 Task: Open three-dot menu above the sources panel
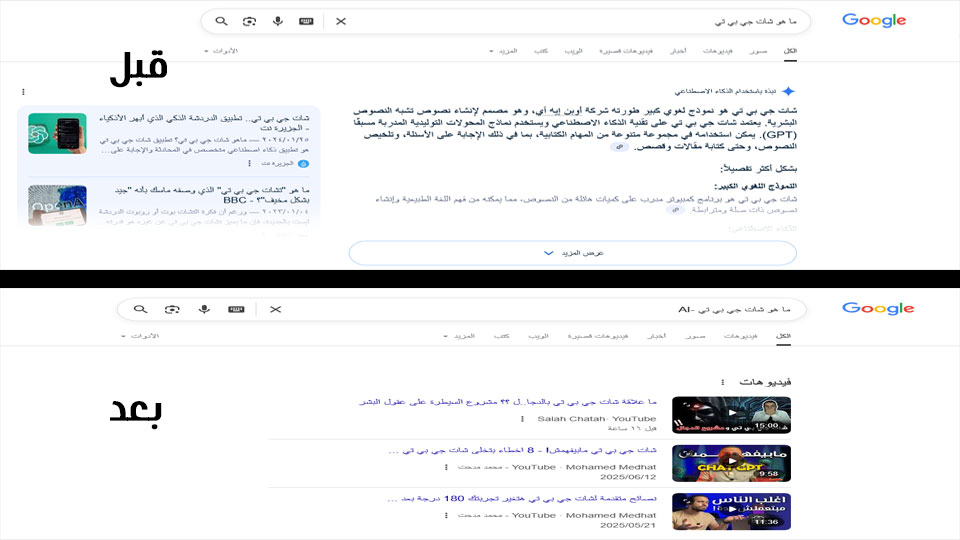(23, 92)
